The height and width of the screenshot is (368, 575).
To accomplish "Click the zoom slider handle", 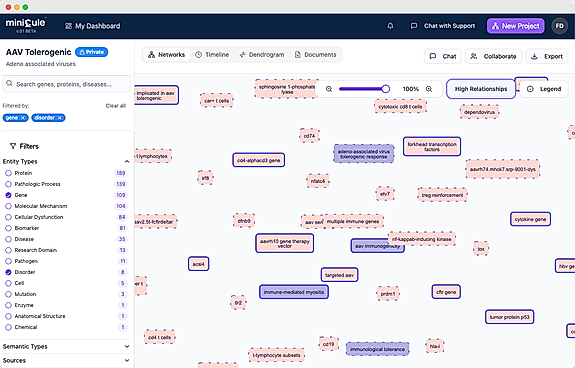I will pyautogui.click(x=385, y=89).
